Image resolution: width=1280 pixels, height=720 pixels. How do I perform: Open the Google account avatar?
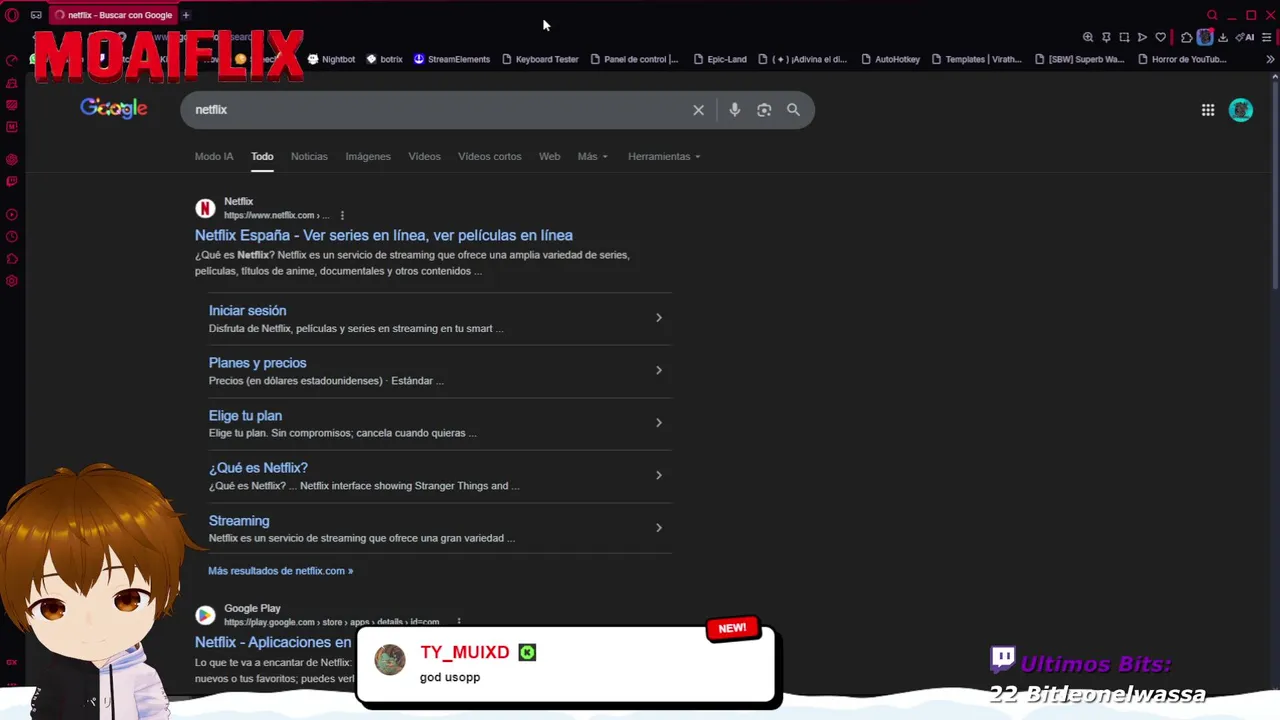1241,110
